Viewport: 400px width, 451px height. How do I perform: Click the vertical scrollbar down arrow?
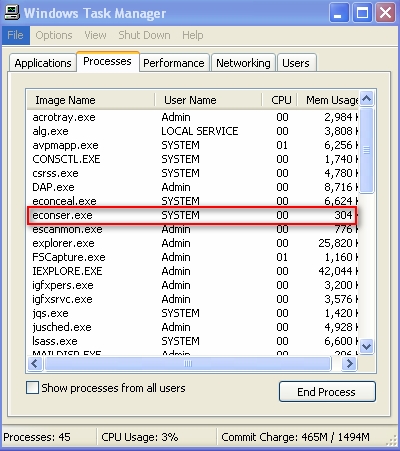(367, 347)
